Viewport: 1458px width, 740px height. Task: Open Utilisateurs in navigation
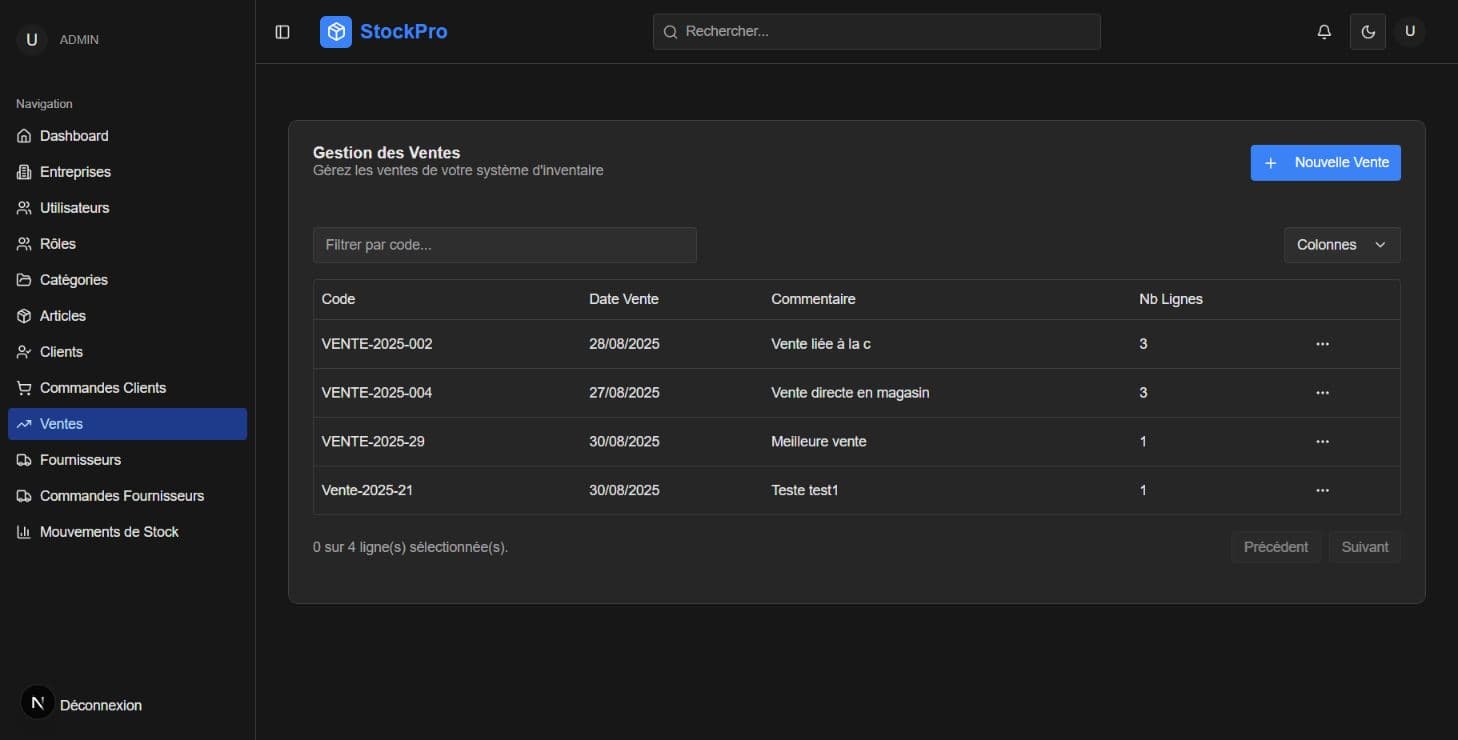click(127, 208)
